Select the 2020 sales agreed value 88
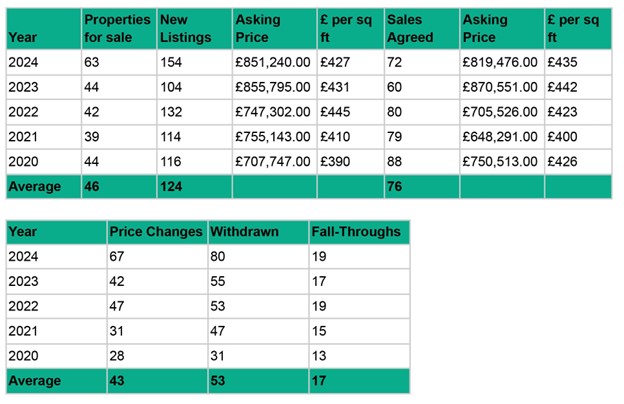Image resolution: width=624 pixels, height=404 pixels. click(x=396, y=162)
